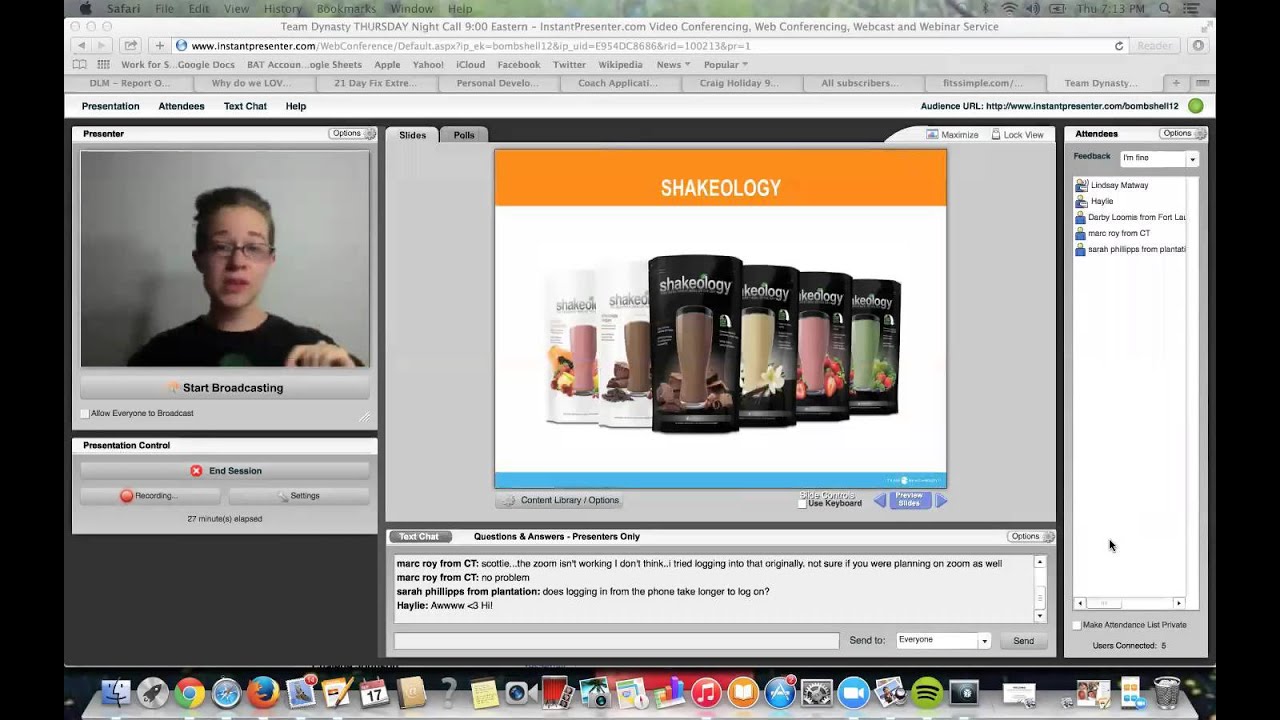Screen dimensions: 1280x720
Task: Open Google Chrome from the Dock
Action: (190, 693)
